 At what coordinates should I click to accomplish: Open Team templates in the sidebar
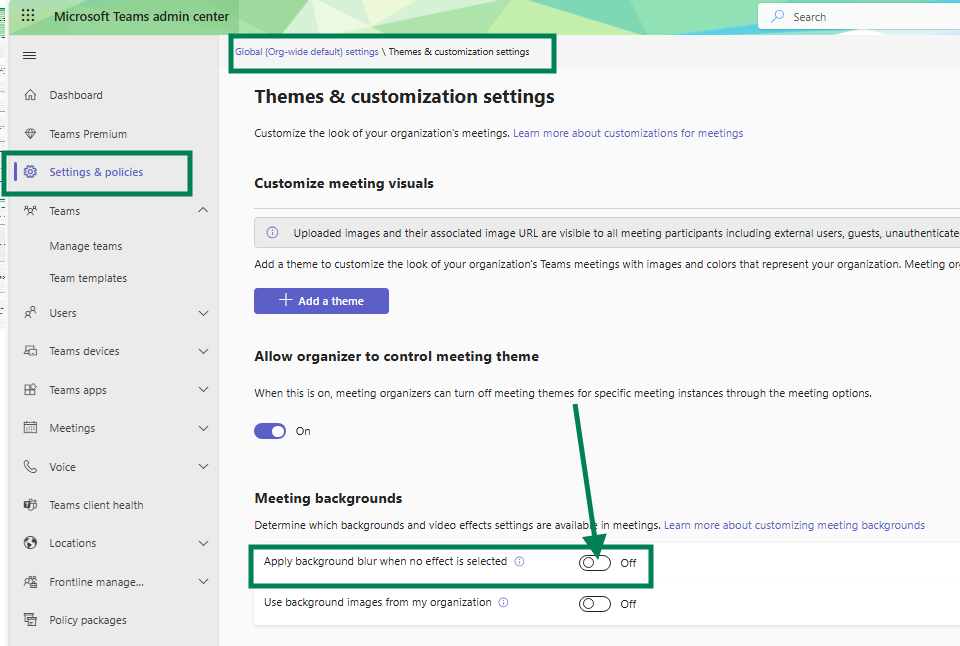point(88,278)
